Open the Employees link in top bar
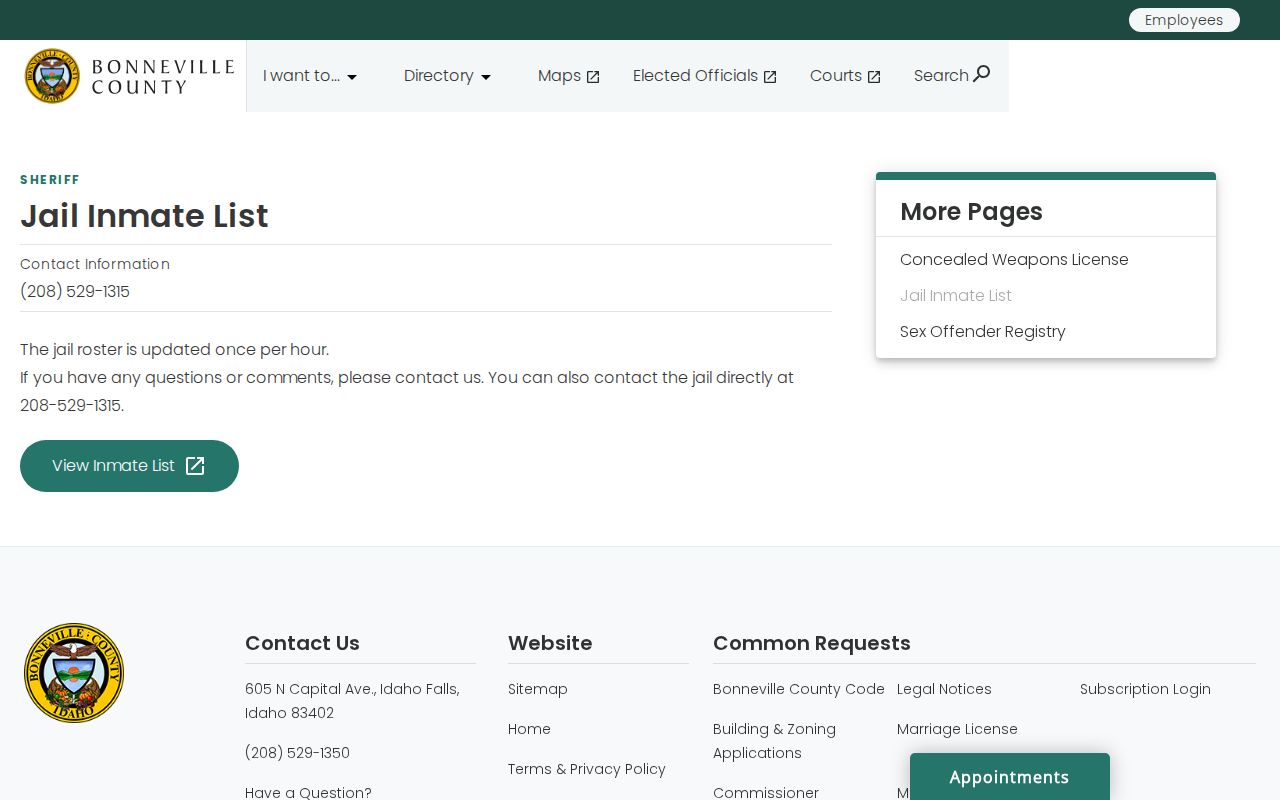1280x800 pixels. 1184,20
